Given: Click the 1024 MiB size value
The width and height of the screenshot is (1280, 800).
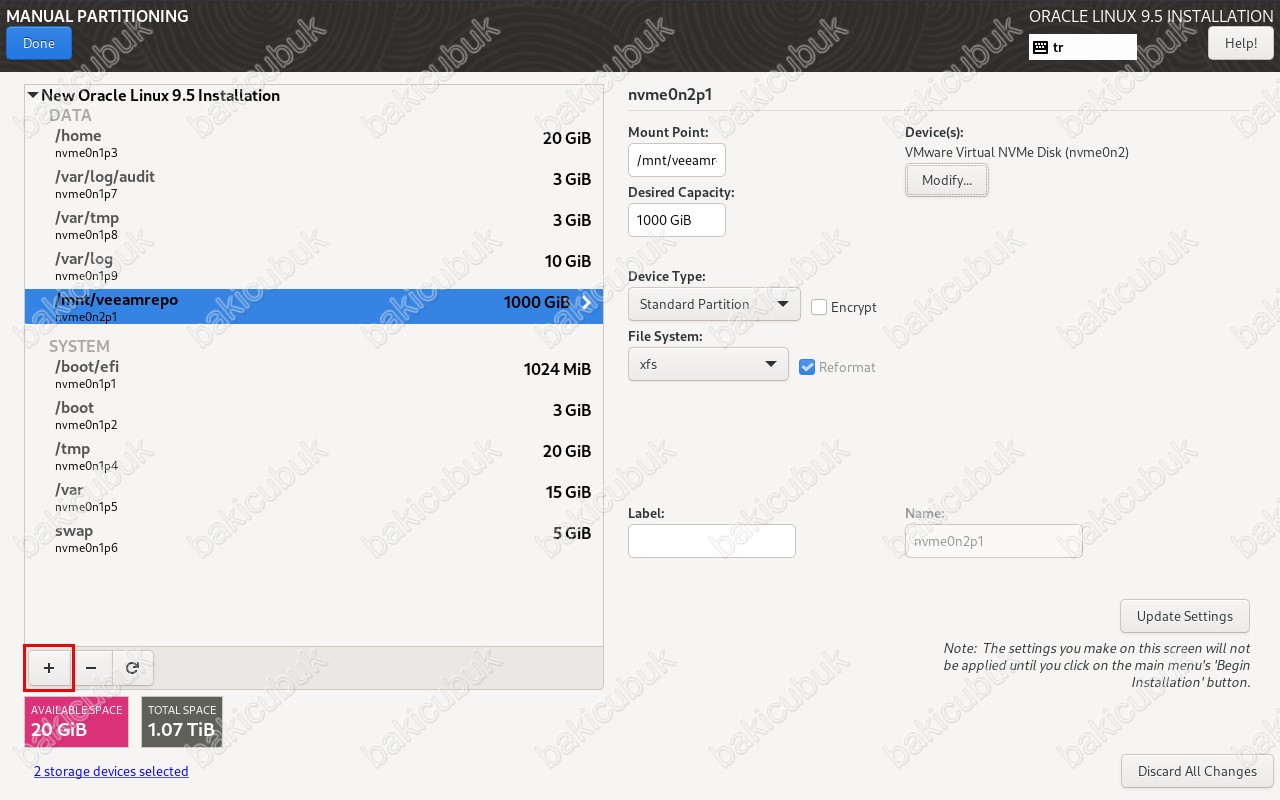Looking at the screenshot, I should pos(557,369).
